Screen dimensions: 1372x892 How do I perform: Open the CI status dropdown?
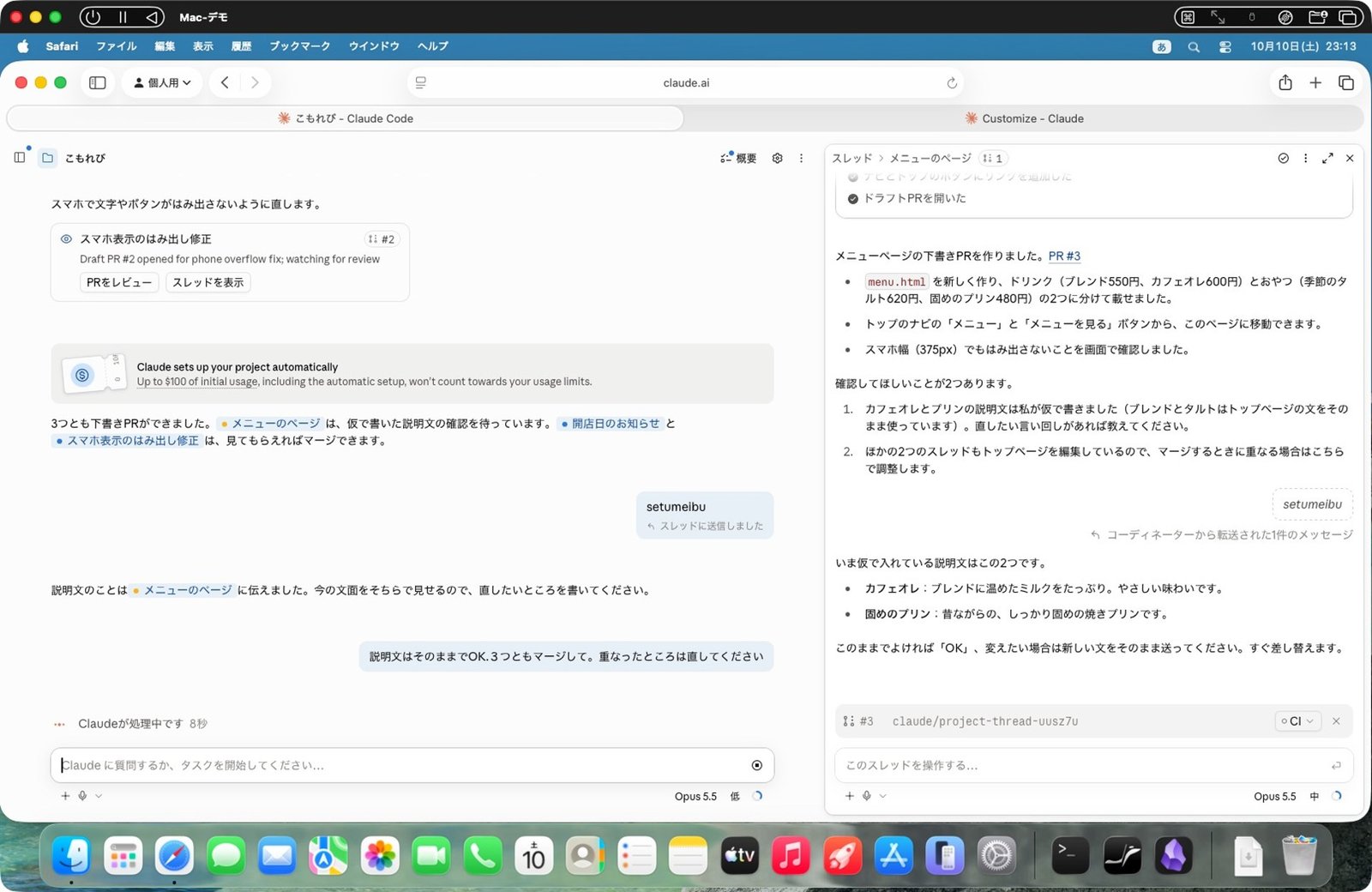click(x=1297, y=721)
